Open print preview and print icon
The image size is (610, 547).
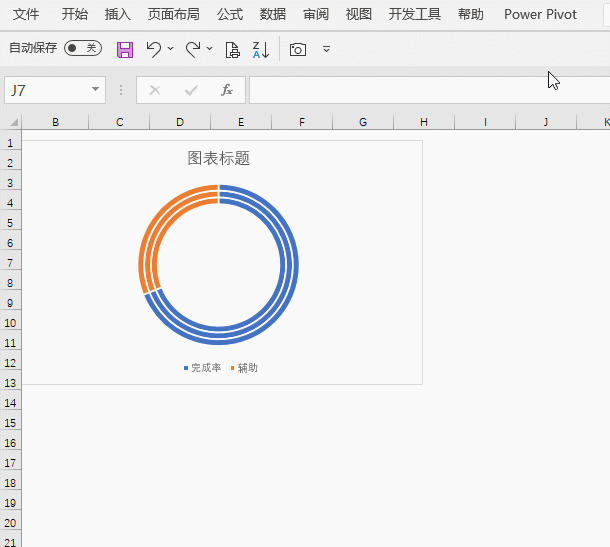coord(233,50)
